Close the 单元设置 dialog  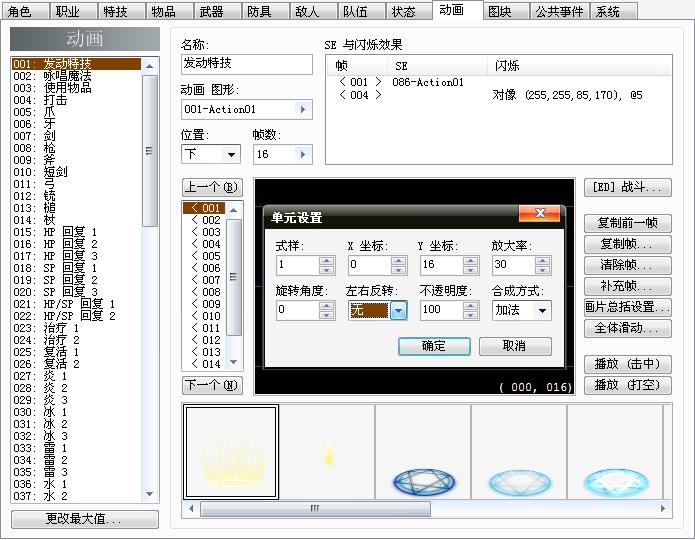[x=540, y=213]
